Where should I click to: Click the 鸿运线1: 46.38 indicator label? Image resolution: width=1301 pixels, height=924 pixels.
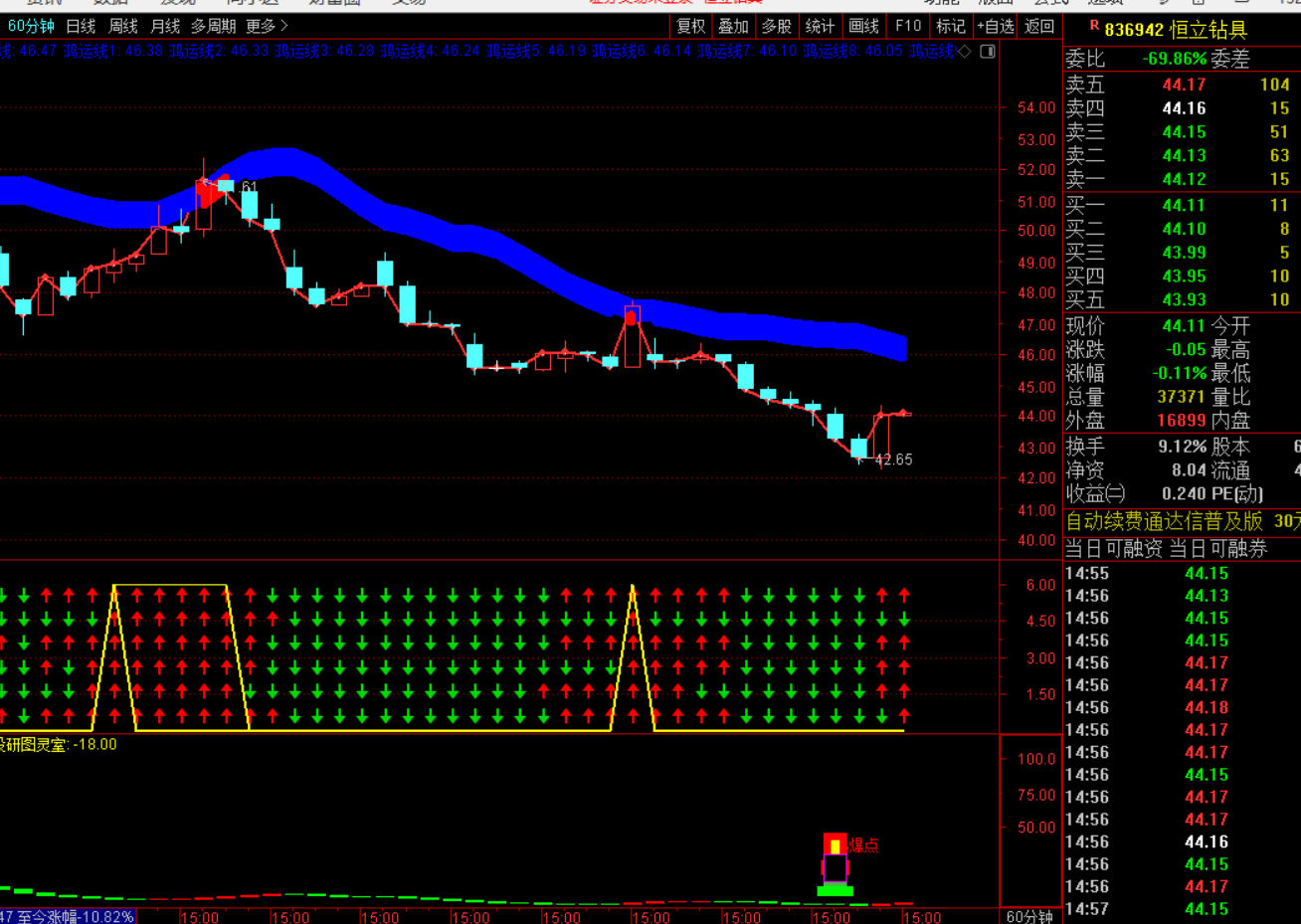[112, 51]
